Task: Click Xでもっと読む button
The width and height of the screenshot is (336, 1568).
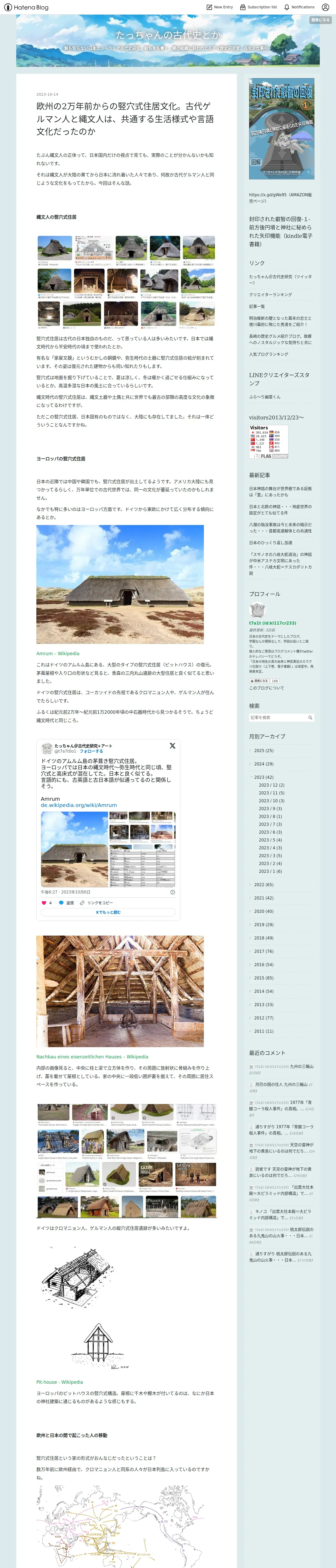Action: click(108, 912)
